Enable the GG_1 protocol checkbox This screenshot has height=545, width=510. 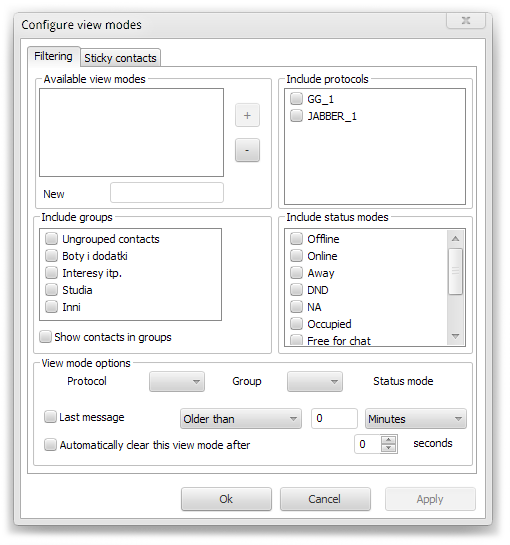click(x=296, y=99)
